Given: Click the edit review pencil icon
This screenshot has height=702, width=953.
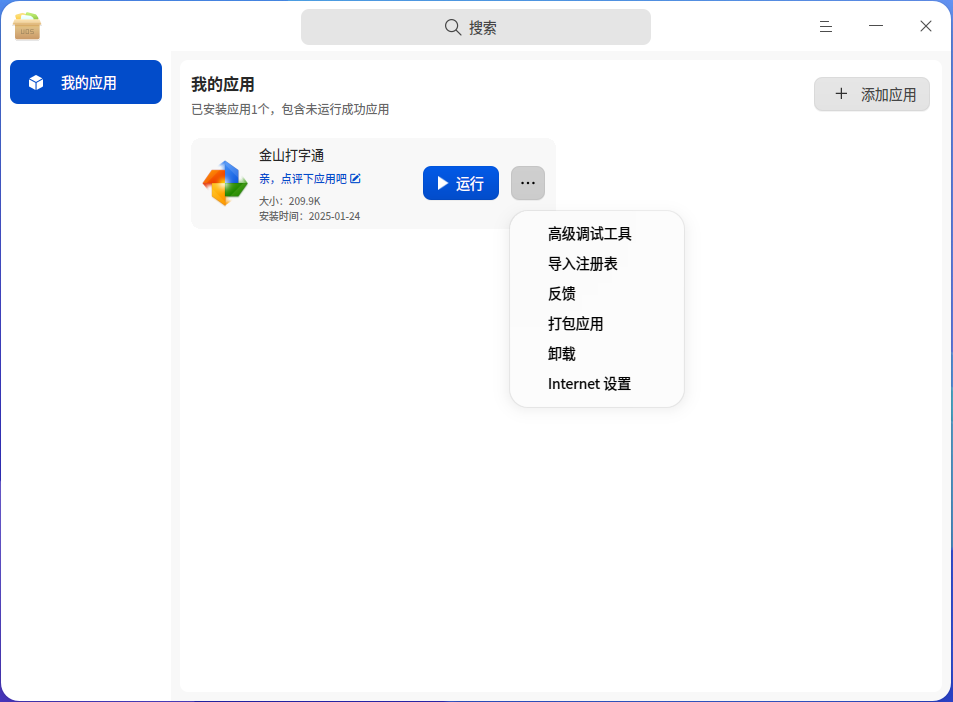Looking at the screenshot, I should click(356, 179).
